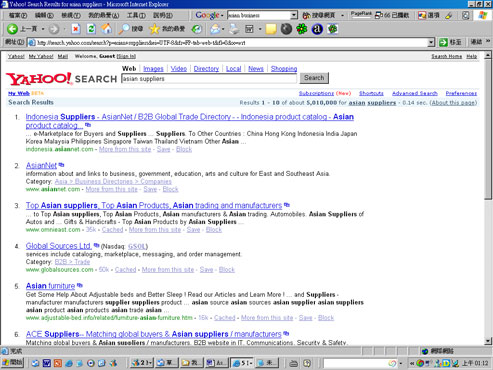Click the IE Forward arrow button

pos(54,29)
